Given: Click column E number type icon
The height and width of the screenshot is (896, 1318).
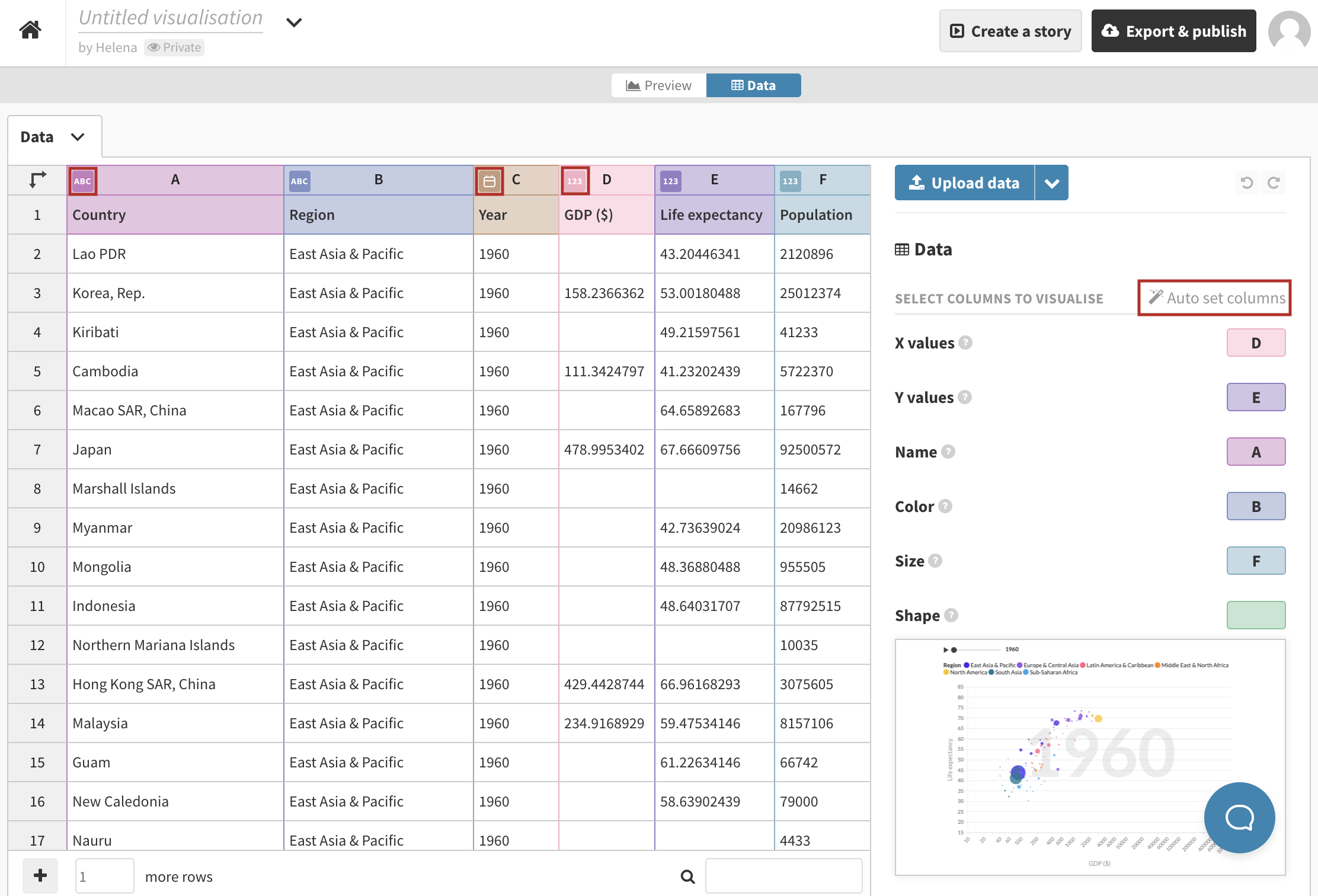Looking at the screenshot, I should pos(670,181).
